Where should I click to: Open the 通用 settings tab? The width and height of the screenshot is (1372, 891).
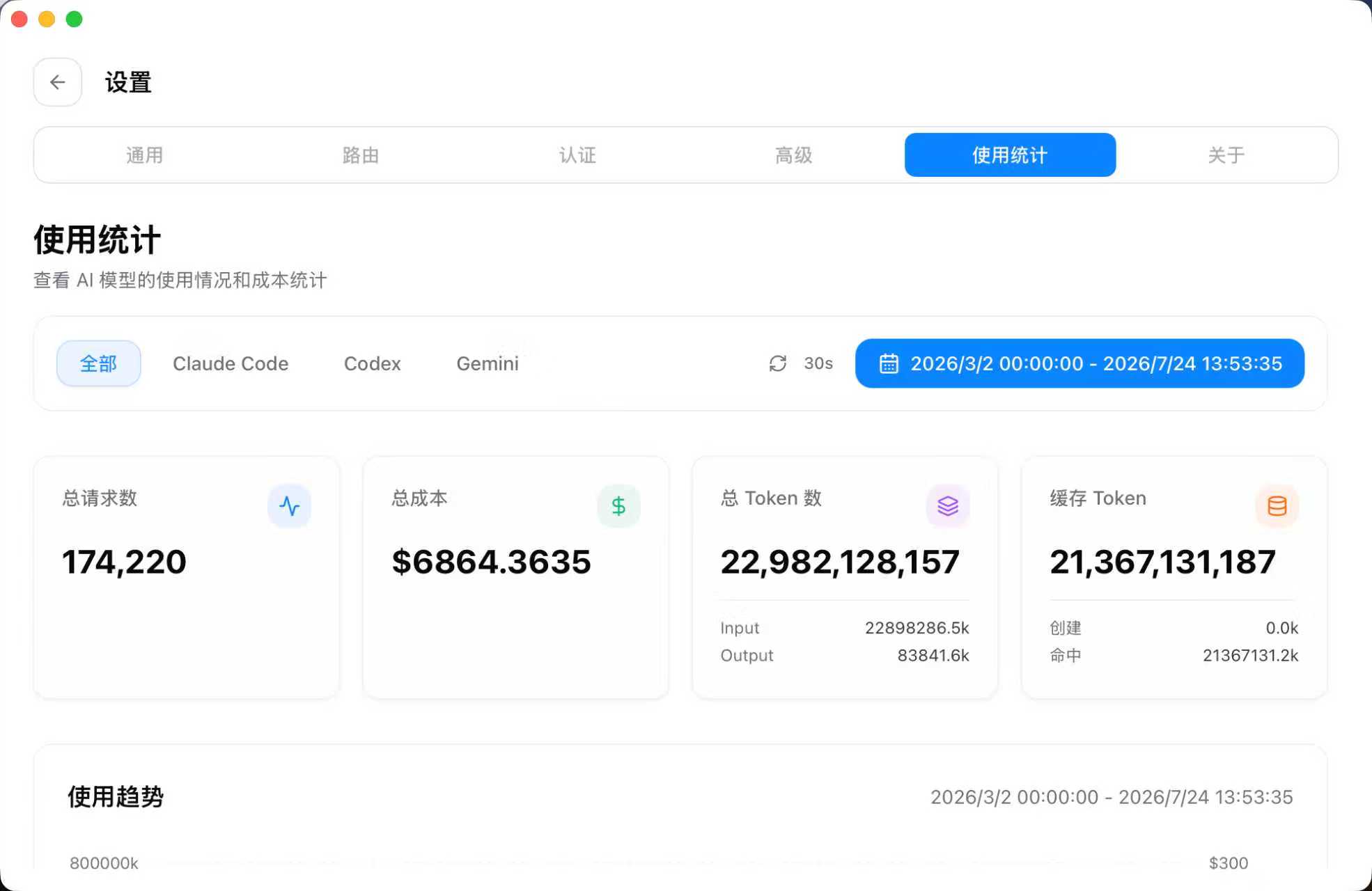click(144, 155)
